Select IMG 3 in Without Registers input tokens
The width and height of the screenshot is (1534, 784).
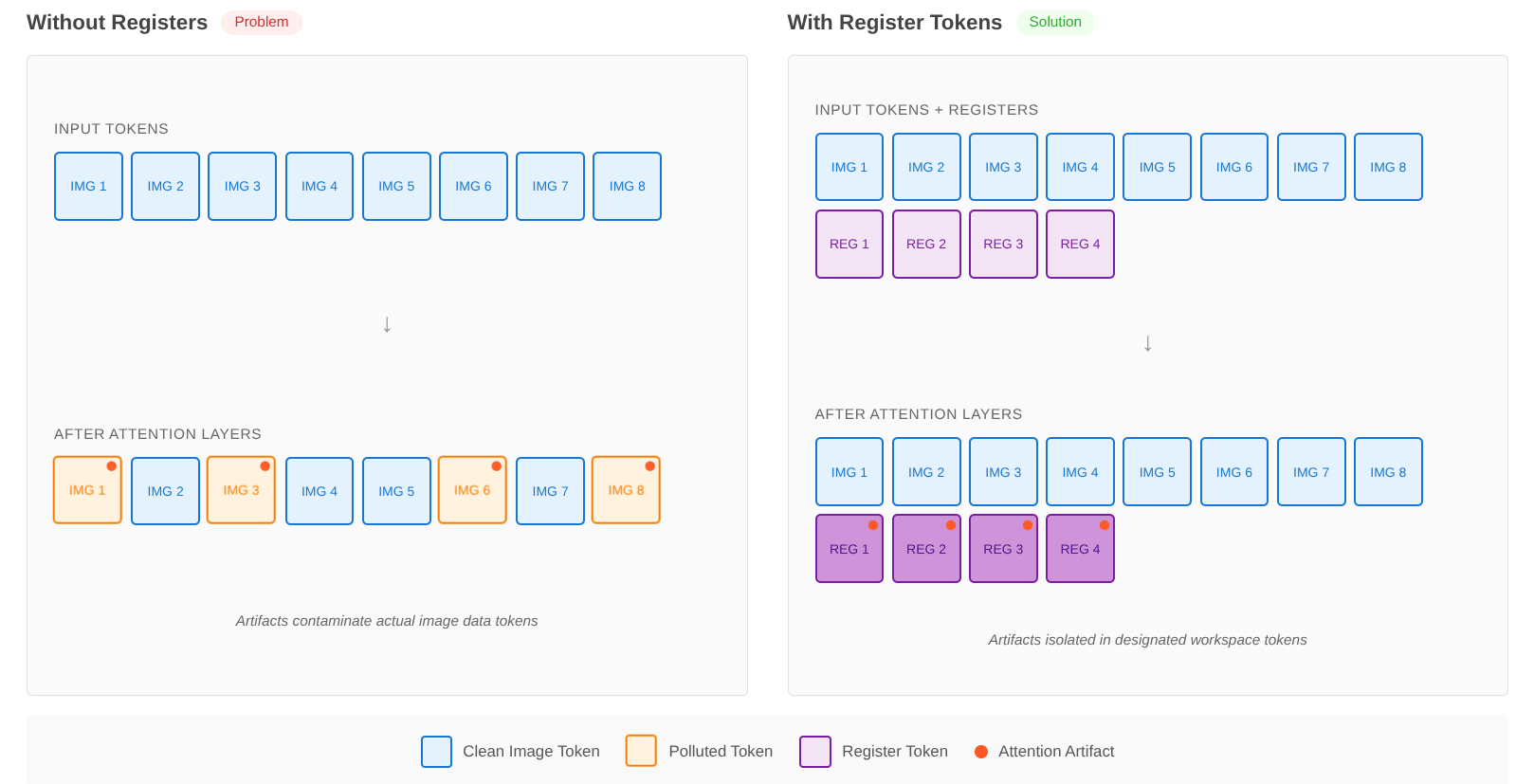tap(243, 187)
